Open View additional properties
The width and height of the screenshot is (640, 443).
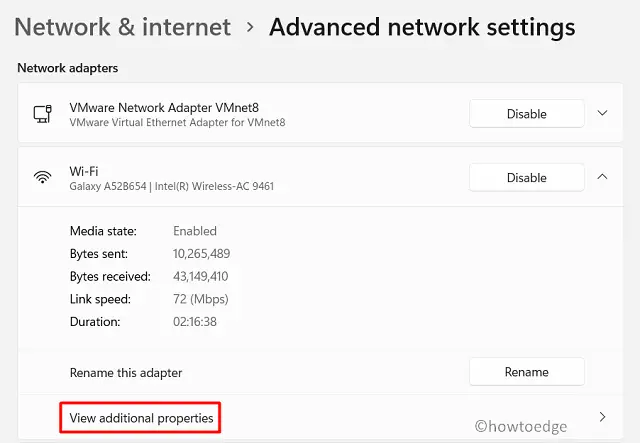[141, 417]
